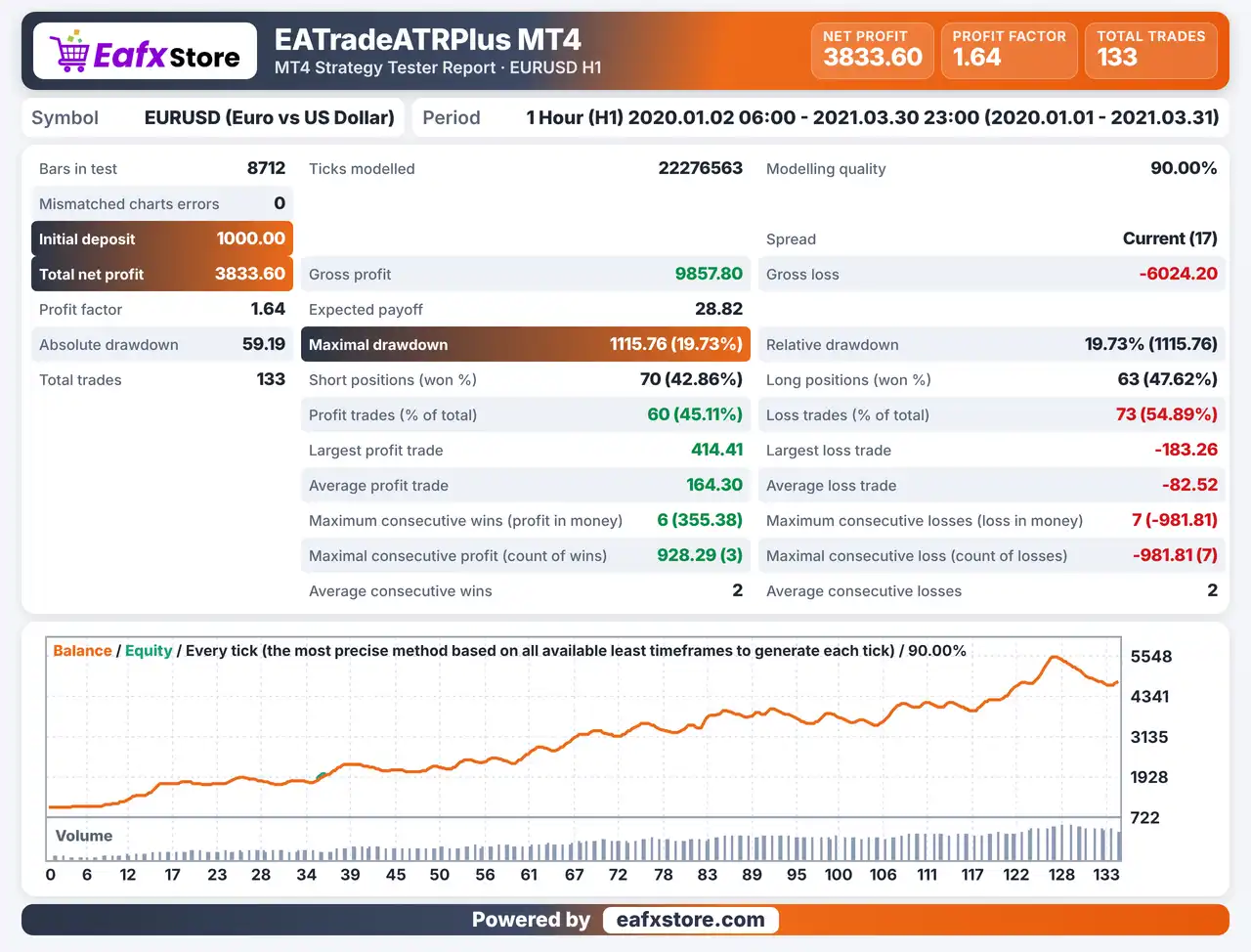This screenshot has width=1251, height=952.
Task: Click the 722 y-axis label
Action: 1144,817
